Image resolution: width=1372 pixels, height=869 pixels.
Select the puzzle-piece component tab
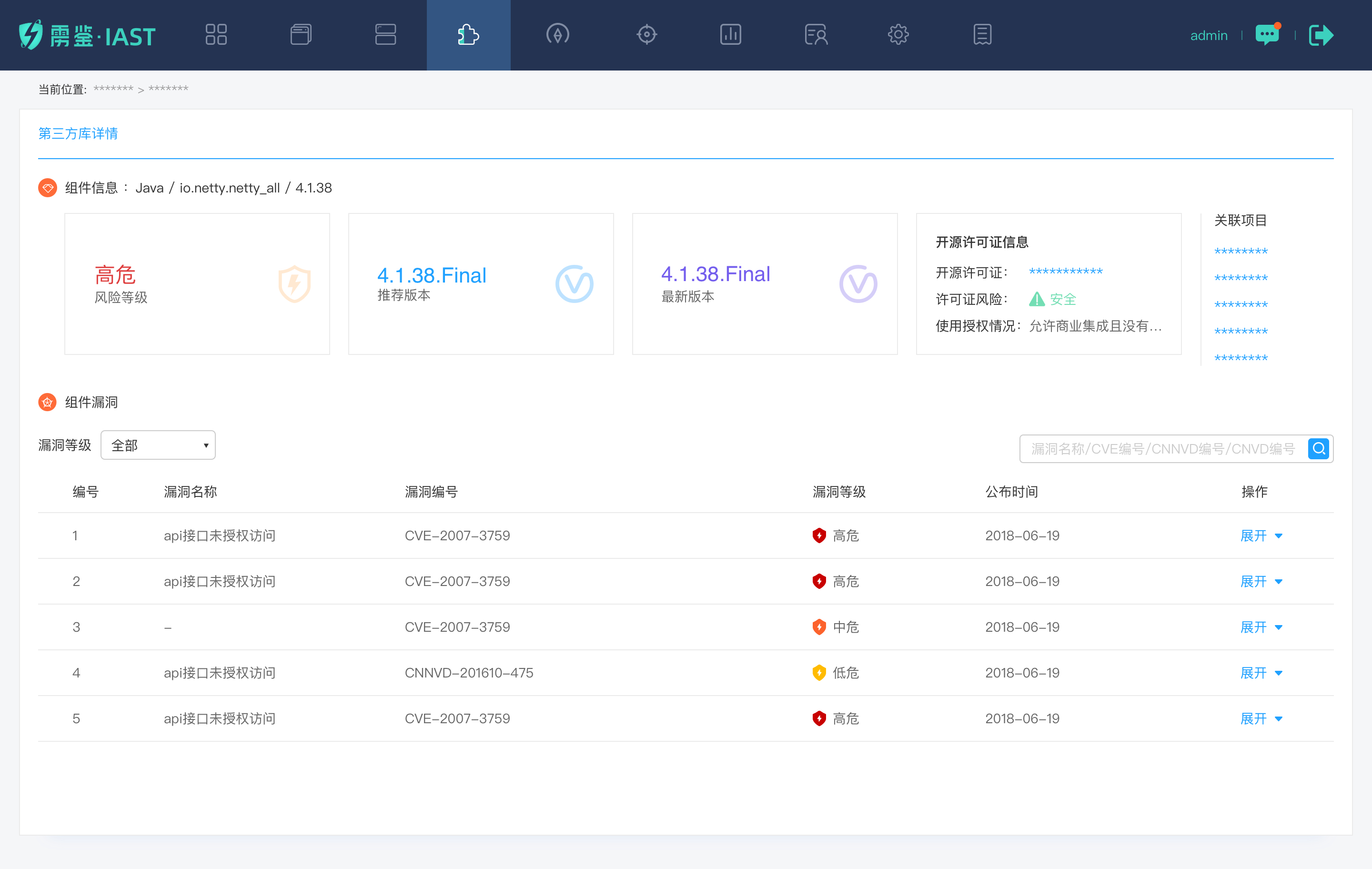coord(468,35)
